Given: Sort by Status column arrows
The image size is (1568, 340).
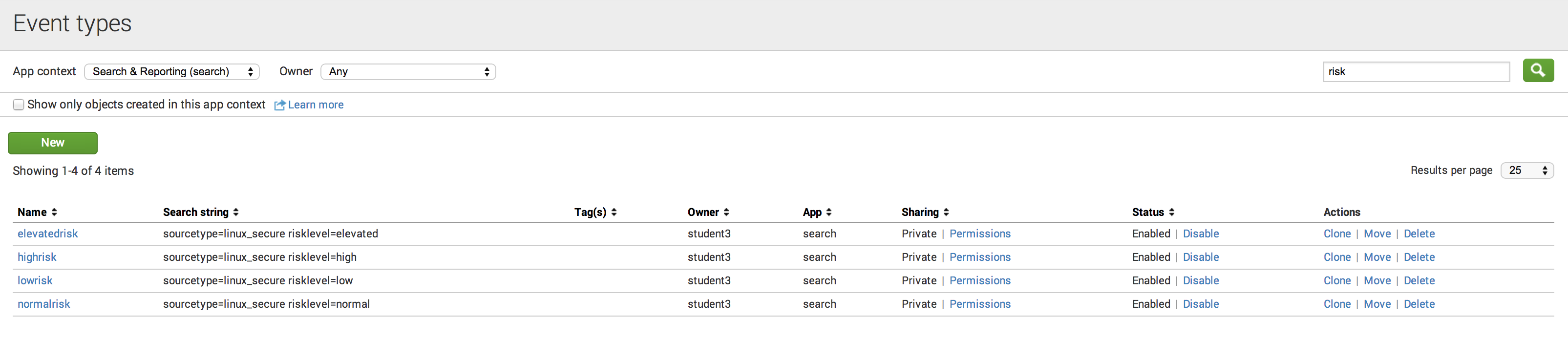Looking at the screenshot, I should (x=1172, y=212).
